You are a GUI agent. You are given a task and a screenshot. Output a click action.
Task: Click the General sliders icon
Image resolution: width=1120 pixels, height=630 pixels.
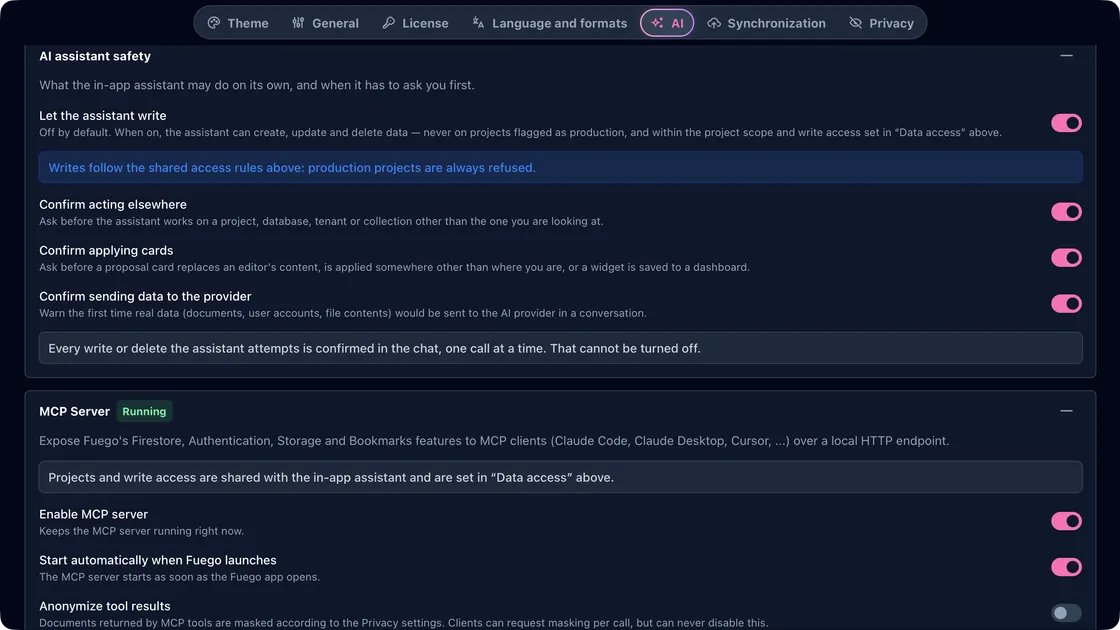coord(299,23)
